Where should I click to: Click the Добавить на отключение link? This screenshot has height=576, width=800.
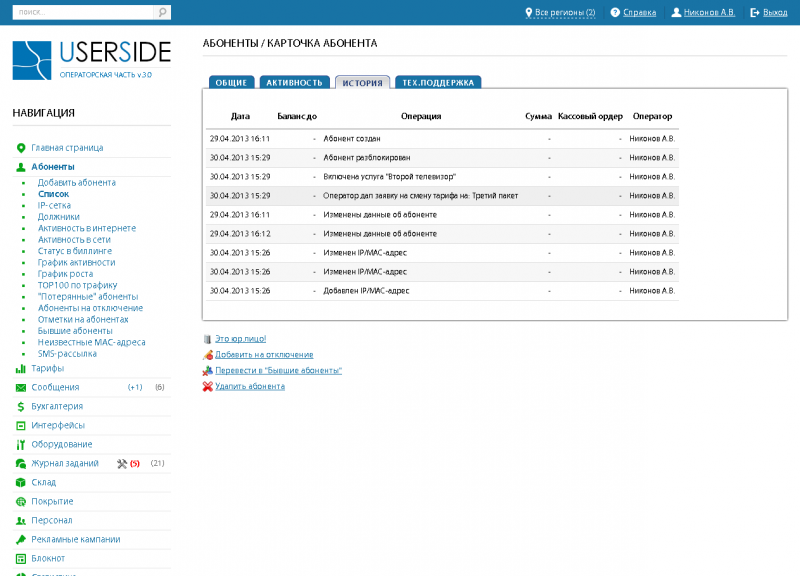(263, 355)
